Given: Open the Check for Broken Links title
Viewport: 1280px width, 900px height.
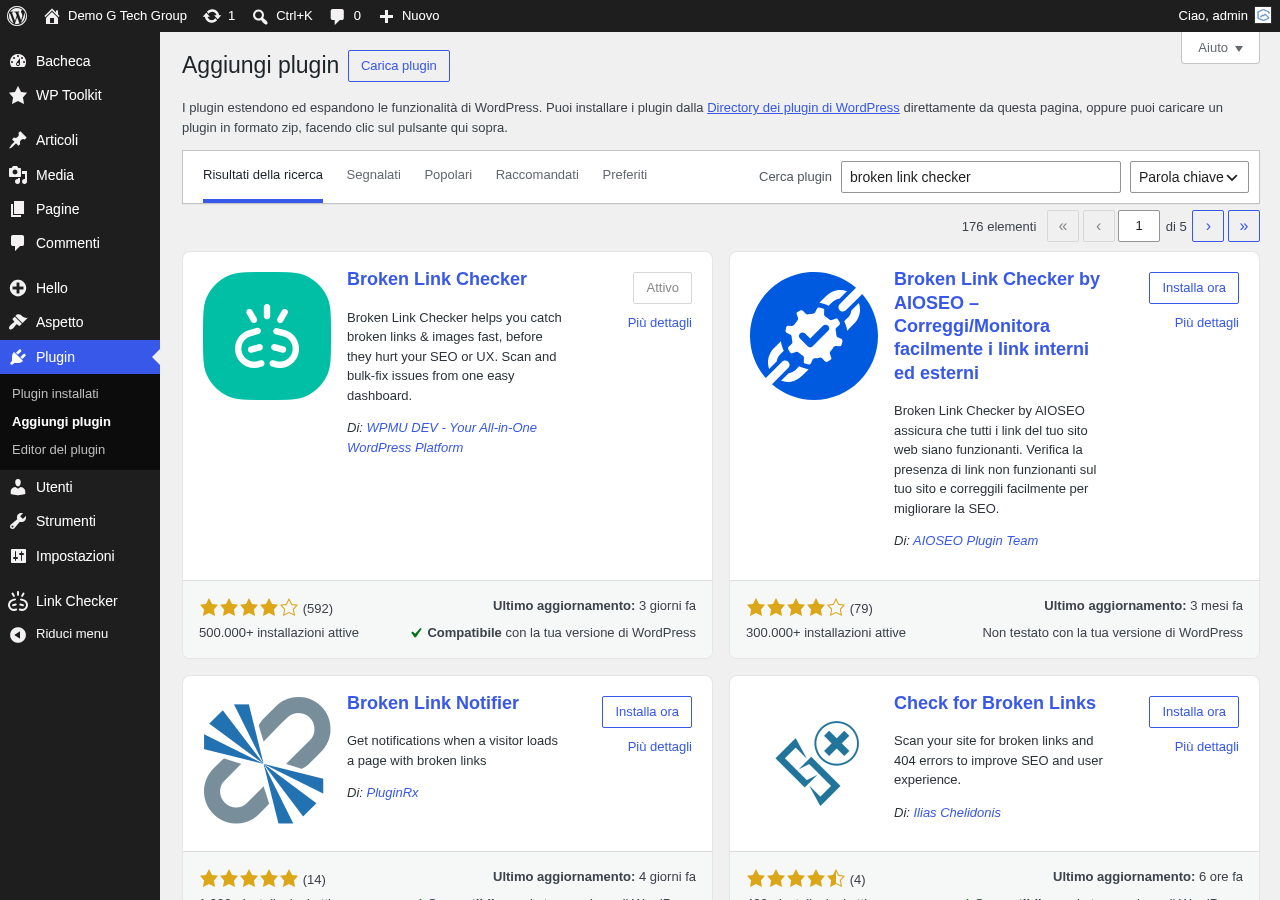Looking at the screenshot, I should 995,703.
